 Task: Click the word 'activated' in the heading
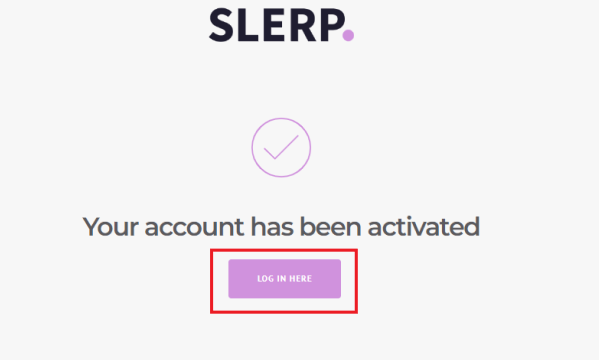click(x=424, y=227)
